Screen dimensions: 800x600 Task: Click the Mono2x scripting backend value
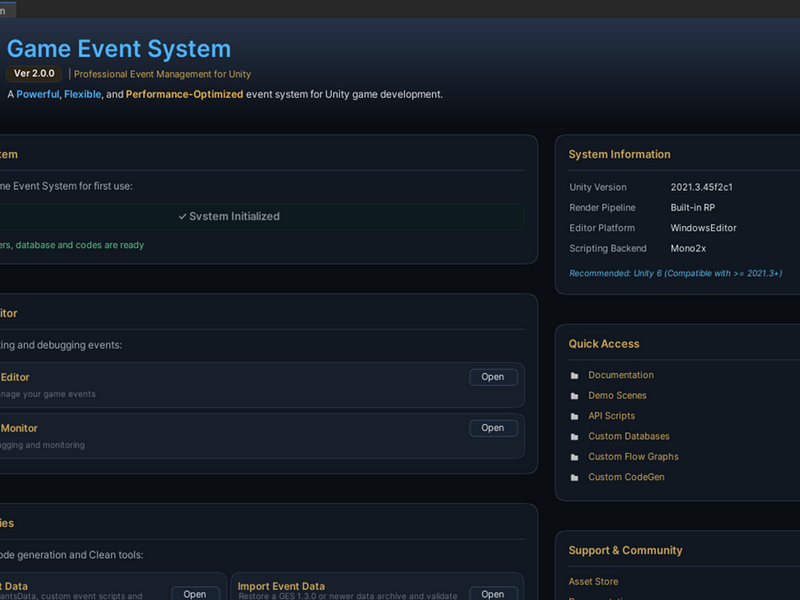click(x=688, y=248)
